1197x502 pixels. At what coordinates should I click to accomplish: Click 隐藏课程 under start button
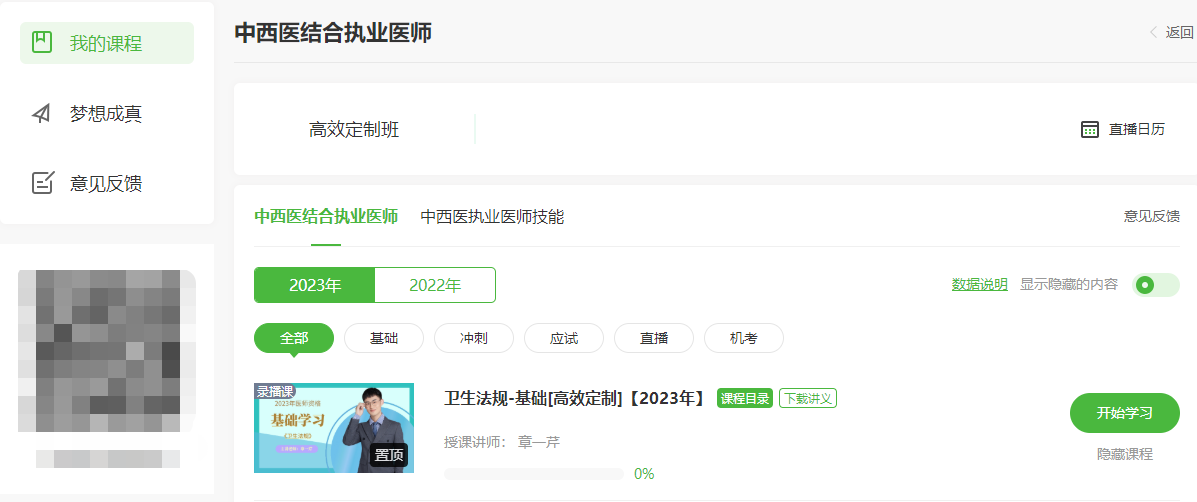[1124, 454]
